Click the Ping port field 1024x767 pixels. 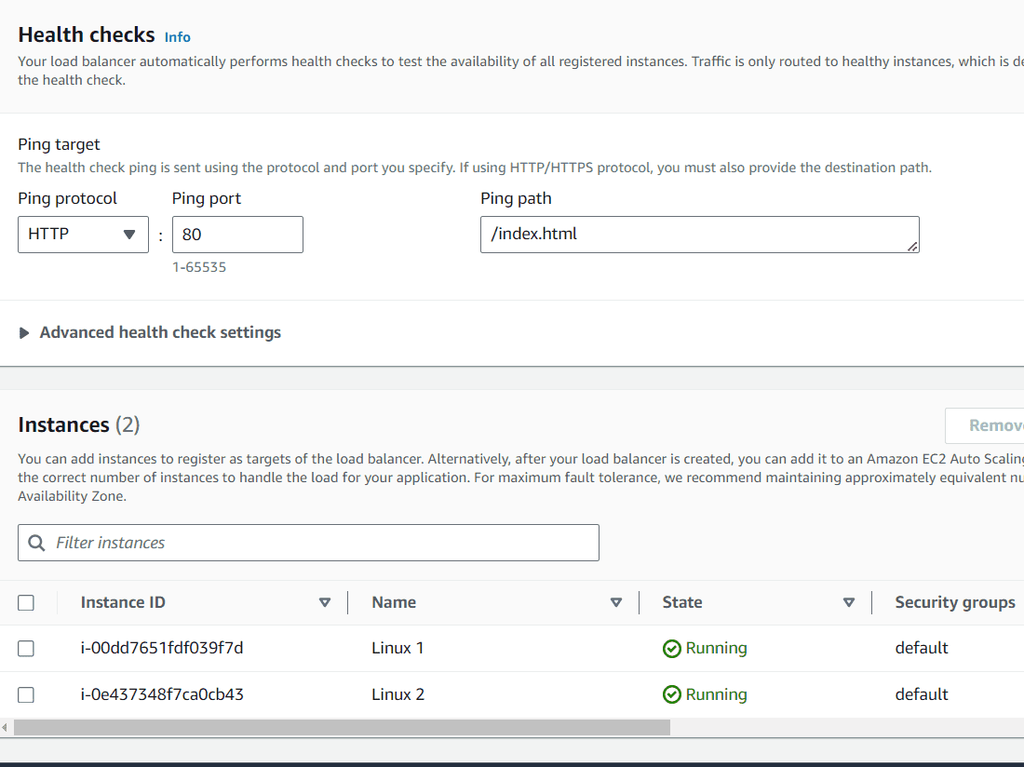click(237, 235)
